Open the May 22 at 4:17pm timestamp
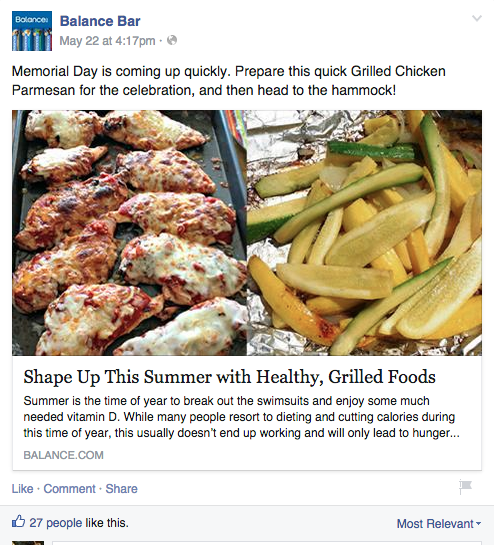The height and width of the screenshot is (545, 494). (x=107, y=41)
